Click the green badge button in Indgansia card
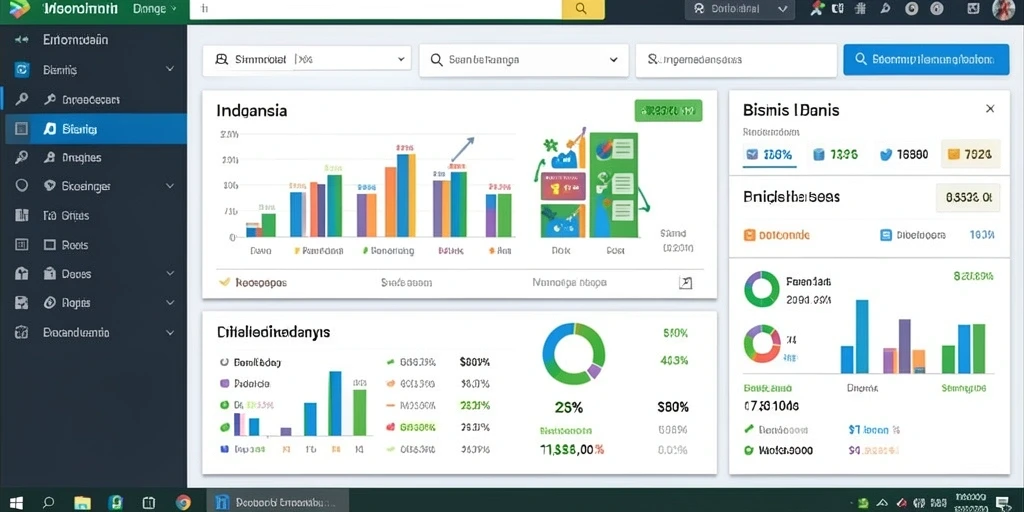 pos(668,111)
